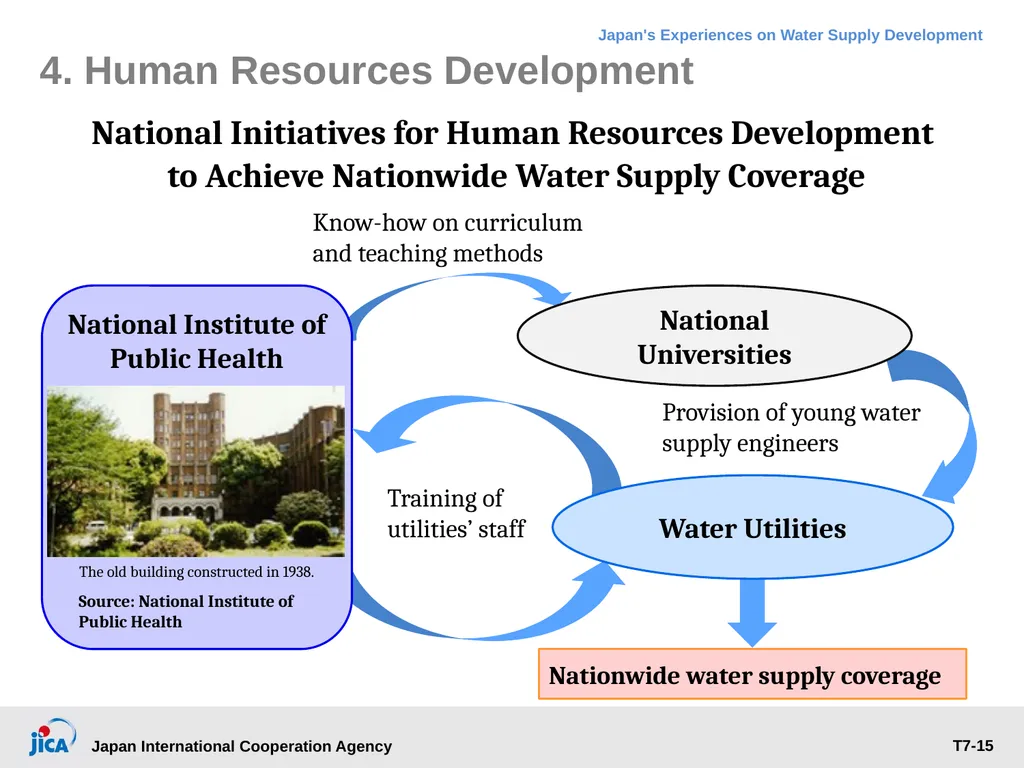
Task: Click the "utilities' staff" text line
Action: click(456, 529)
